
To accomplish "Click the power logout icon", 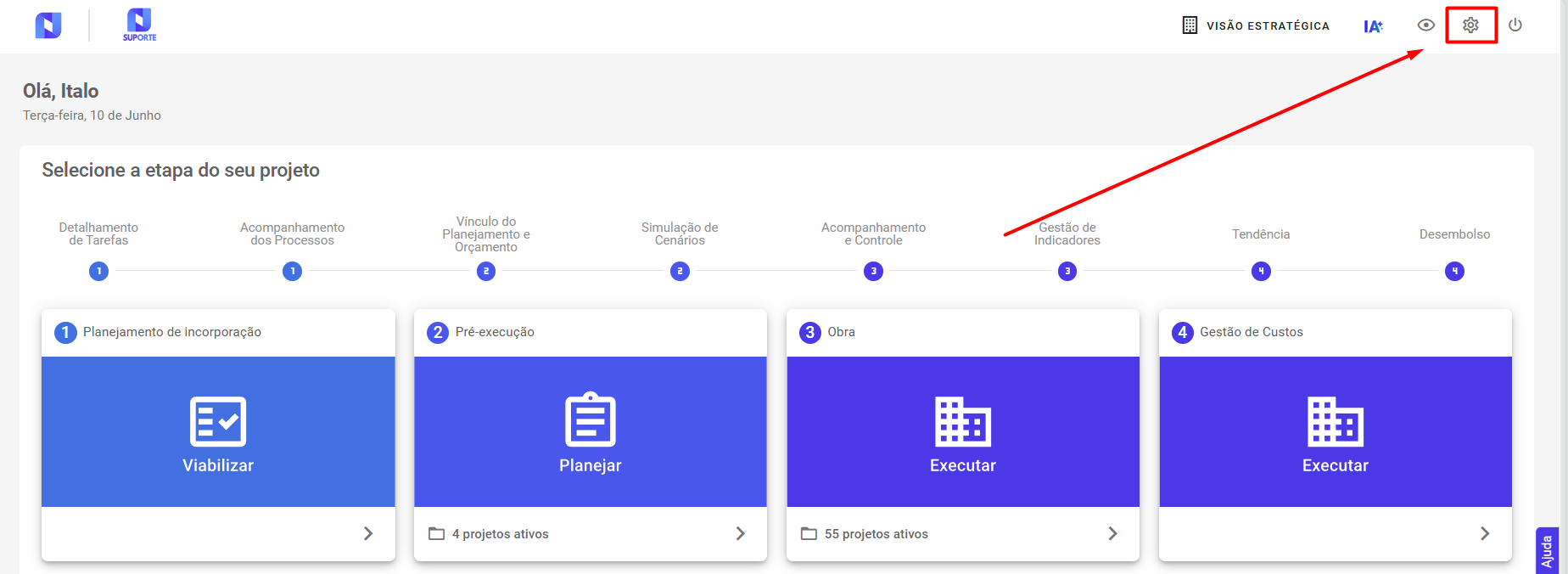I will click(1515, 25).
